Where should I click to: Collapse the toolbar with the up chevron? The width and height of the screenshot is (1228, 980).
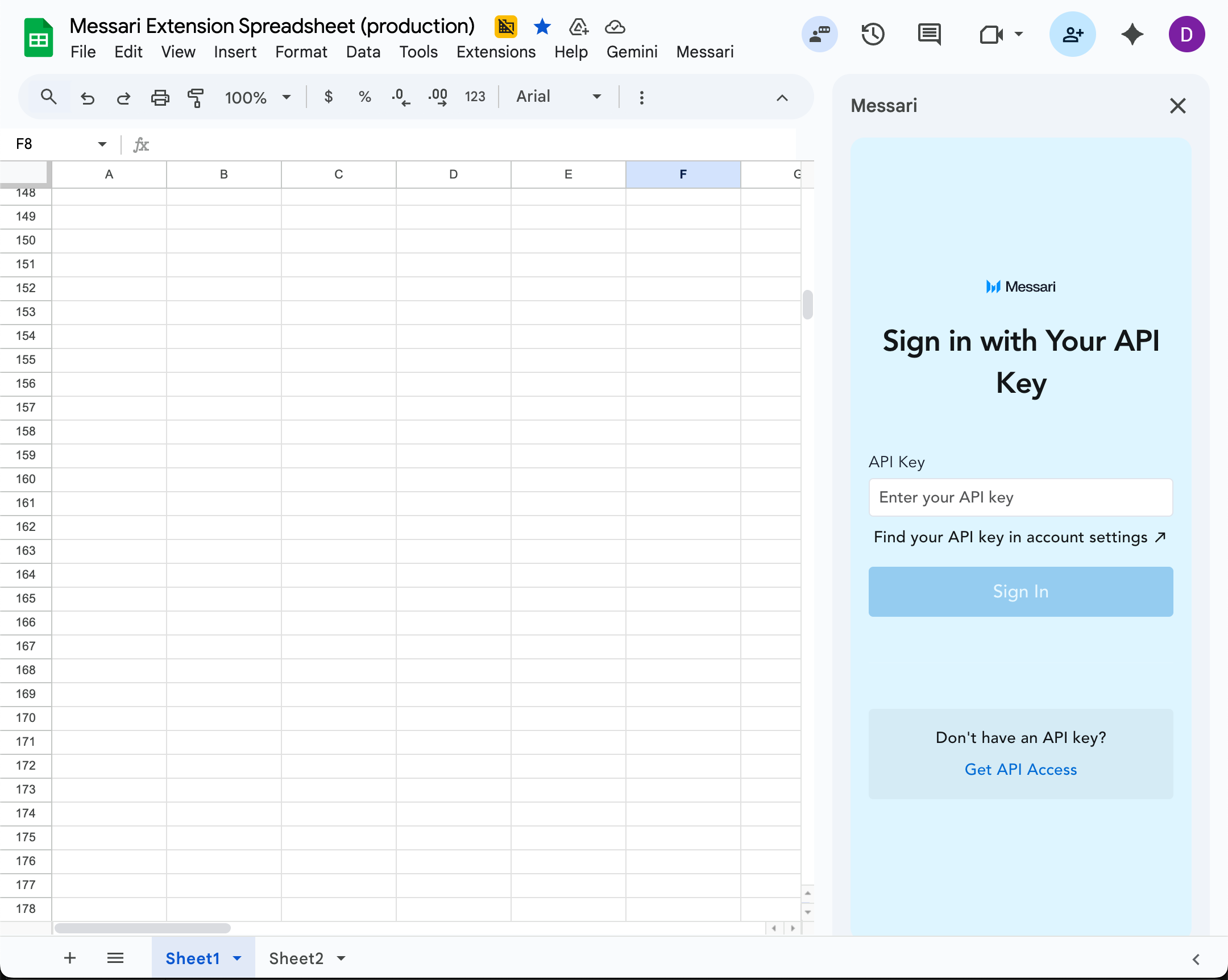(782, 98)
